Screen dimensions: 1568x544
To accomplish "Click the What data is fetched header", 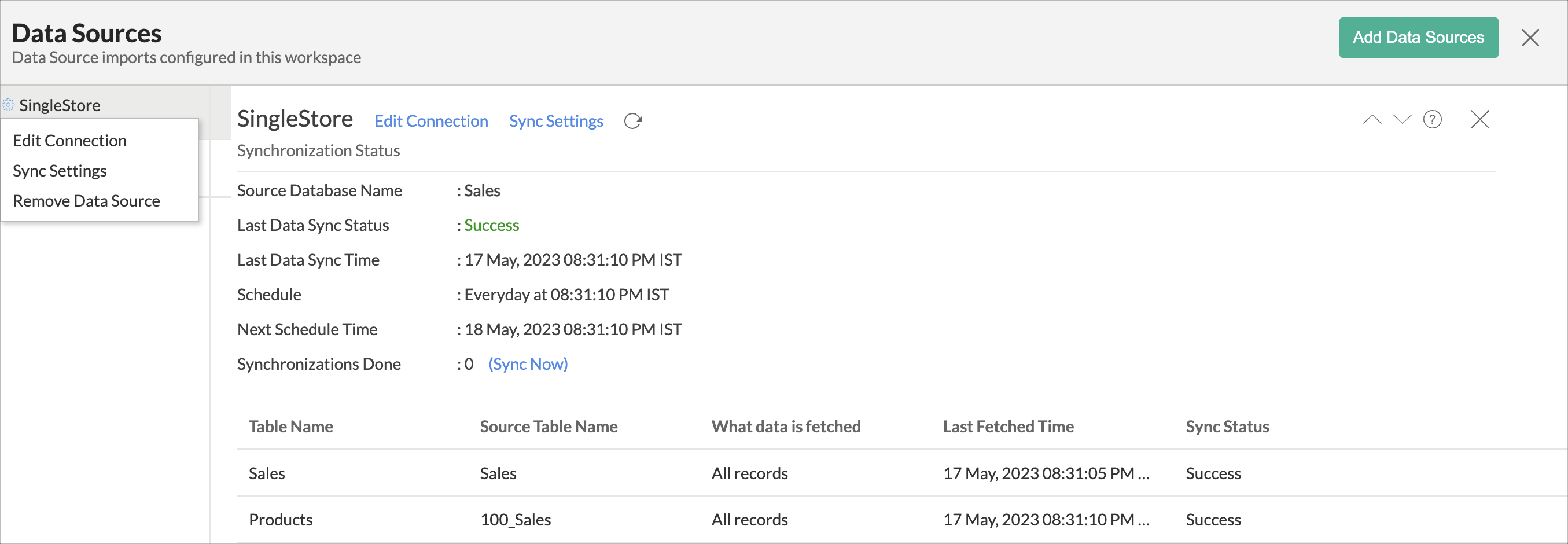I will tap(786, 427).
